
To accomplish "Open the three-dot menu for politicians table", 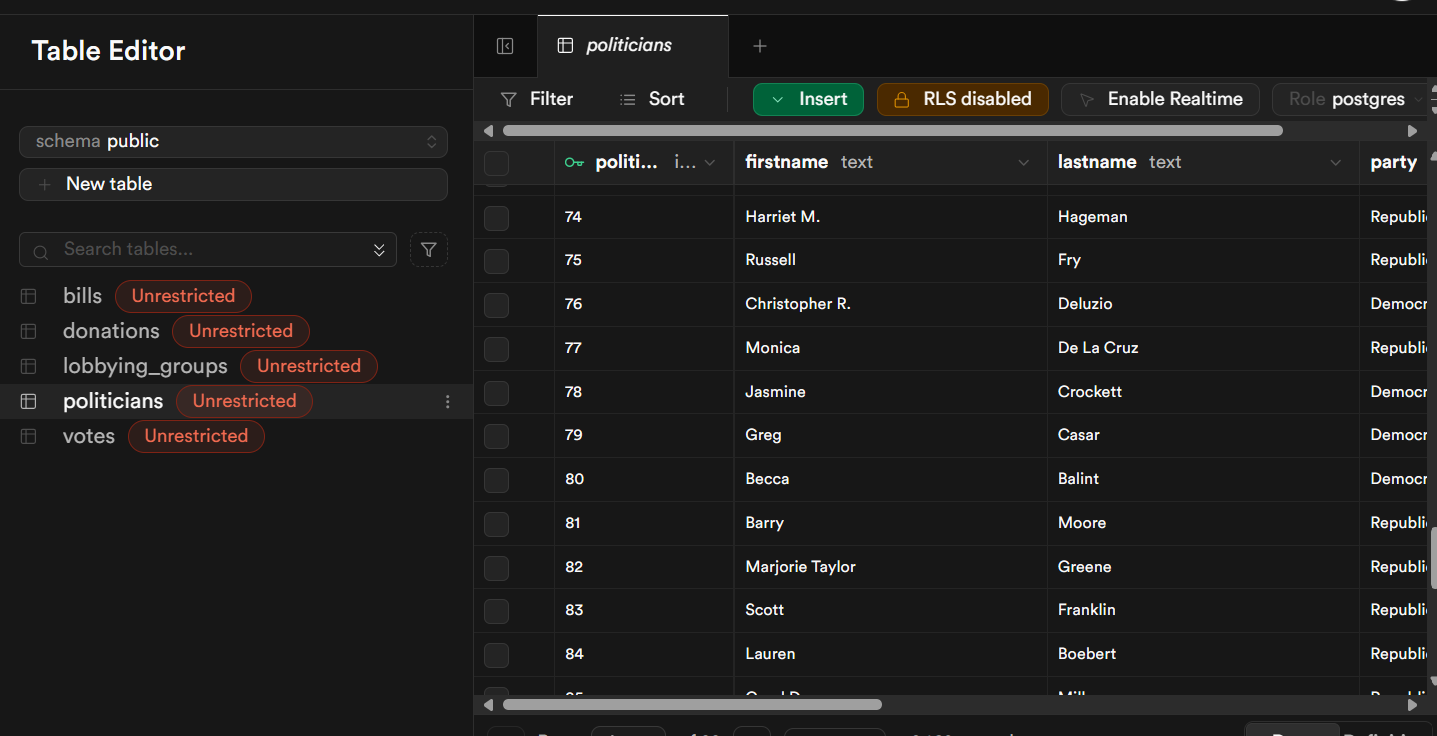I will tap(448, 402).
